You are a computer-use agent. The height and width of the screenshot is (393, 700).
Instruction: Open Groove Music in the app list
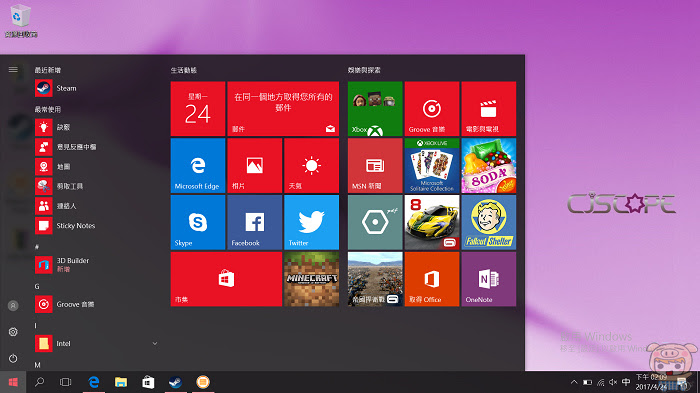(96, 304)
